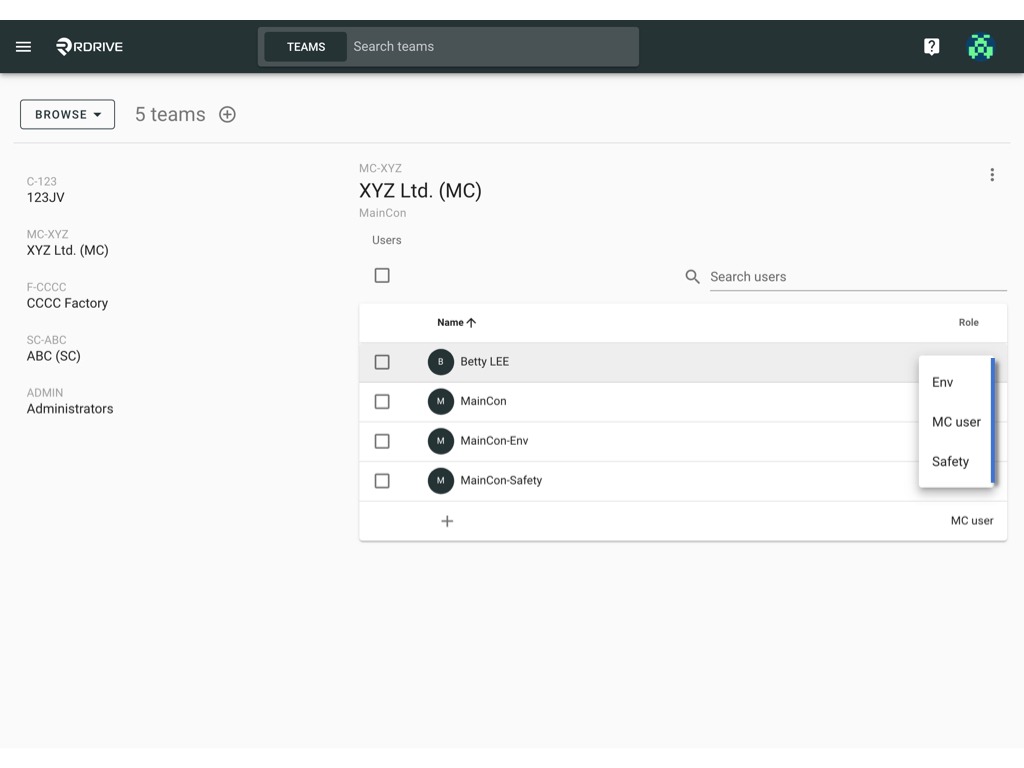Check the Betty LEE row checkbox
This screenshot has height=768, width=1024.
(x=382, y=362)
